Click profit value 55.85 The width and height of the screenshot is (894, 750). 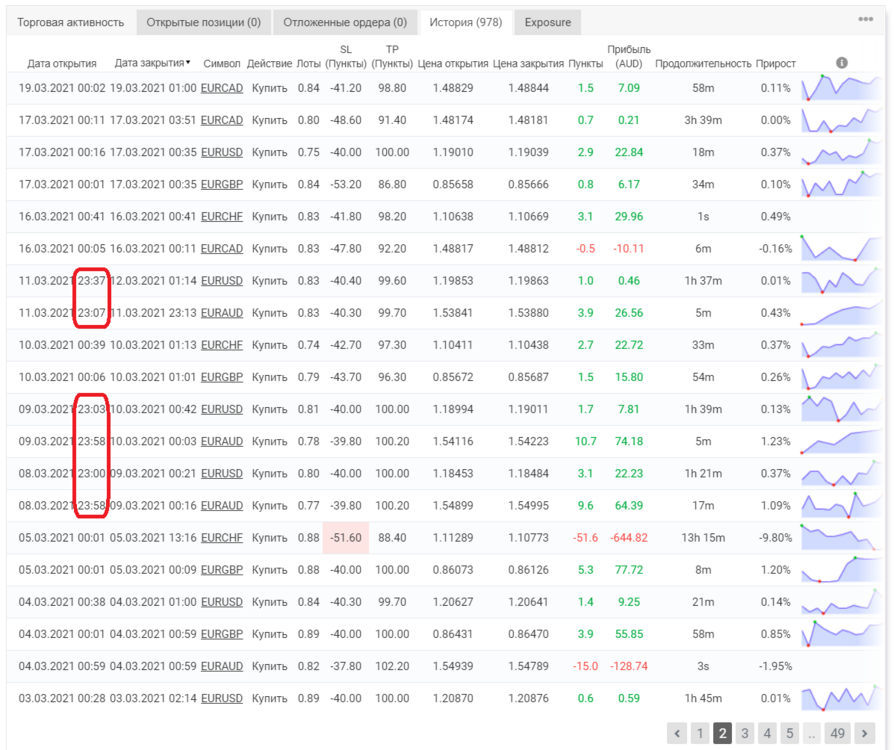(x=629, y=634)
